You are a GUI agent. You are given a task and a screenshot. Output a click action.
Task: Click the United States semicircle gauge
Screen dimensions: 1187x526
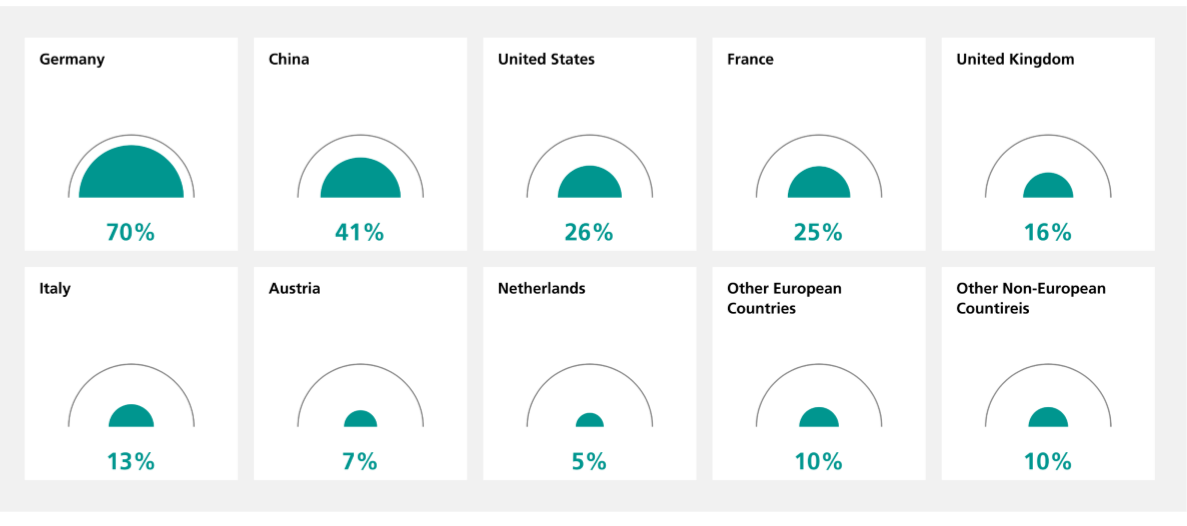[x=589, y=182]
